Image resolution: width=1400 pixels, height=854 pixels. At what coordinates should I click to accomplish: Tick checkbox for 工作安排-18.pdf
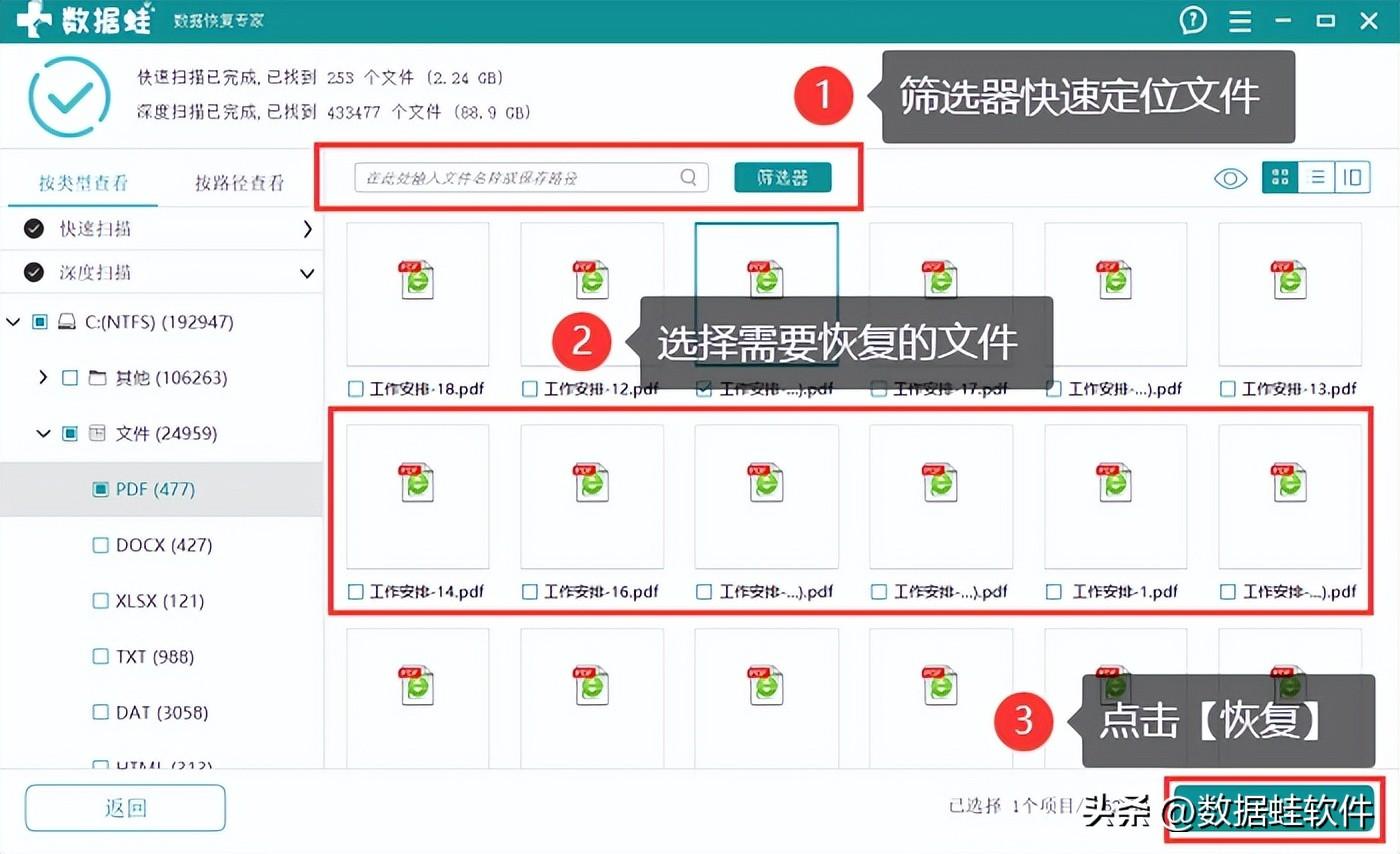click(x=355, y=389)
